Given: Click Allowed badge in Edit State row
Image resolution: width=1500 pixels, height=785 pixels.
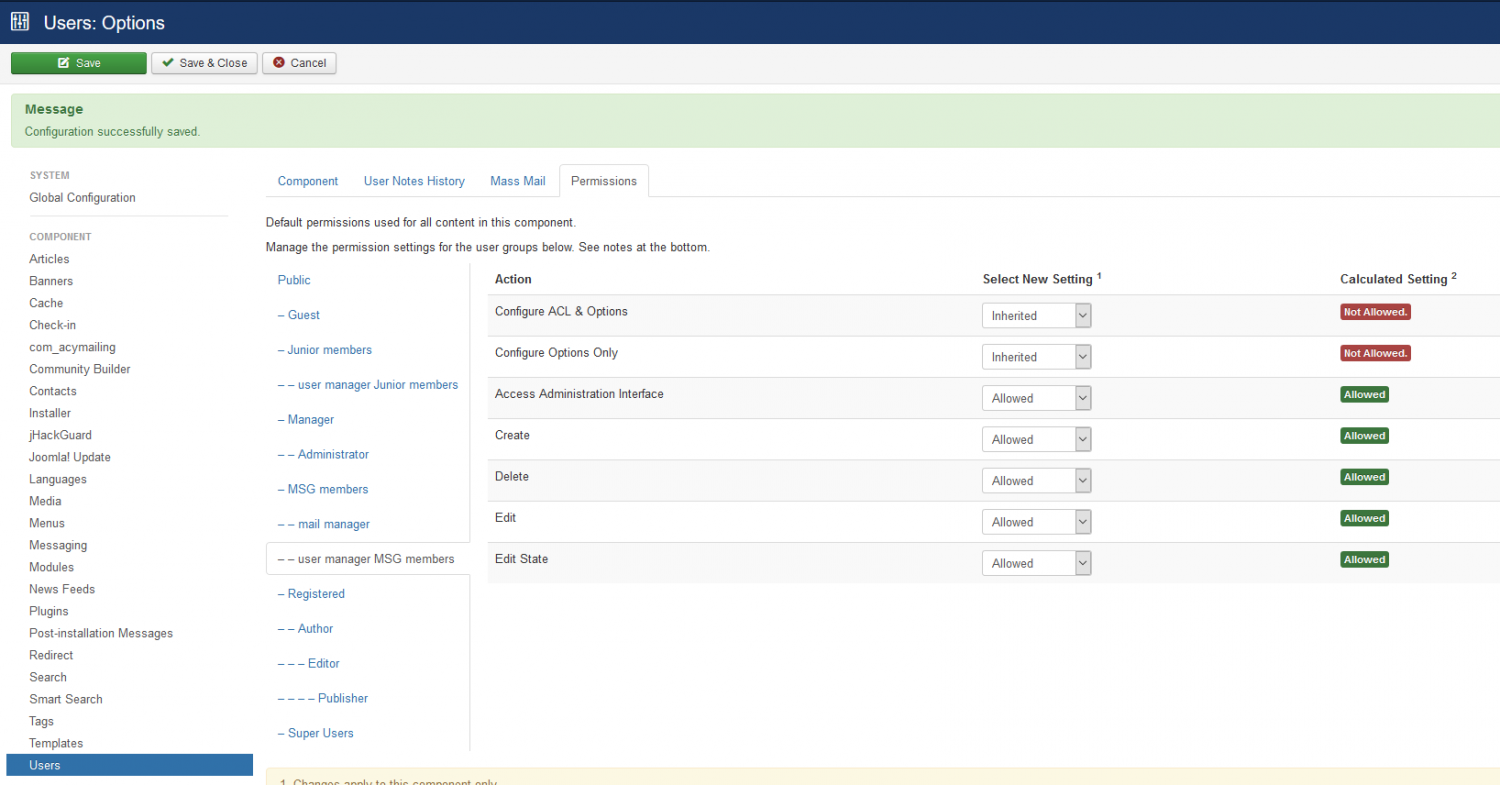Looking at the screenshot, I should (x=1364, y=560).
